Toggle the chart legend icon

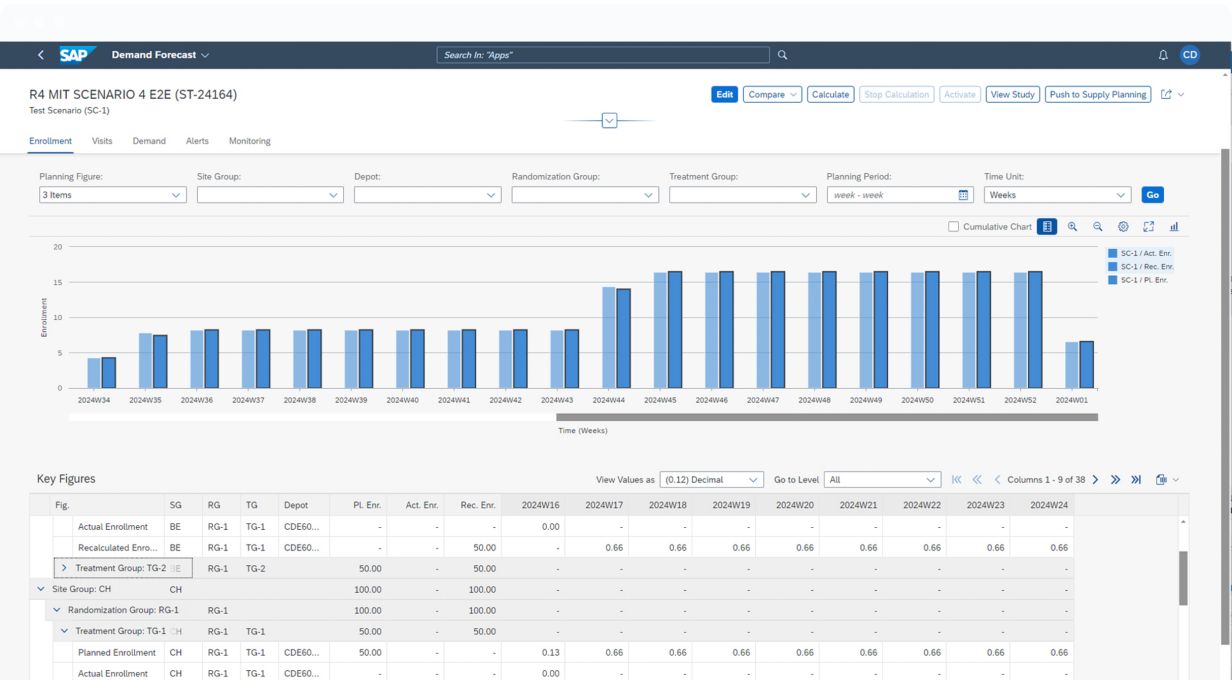(x=1046, y=227)
